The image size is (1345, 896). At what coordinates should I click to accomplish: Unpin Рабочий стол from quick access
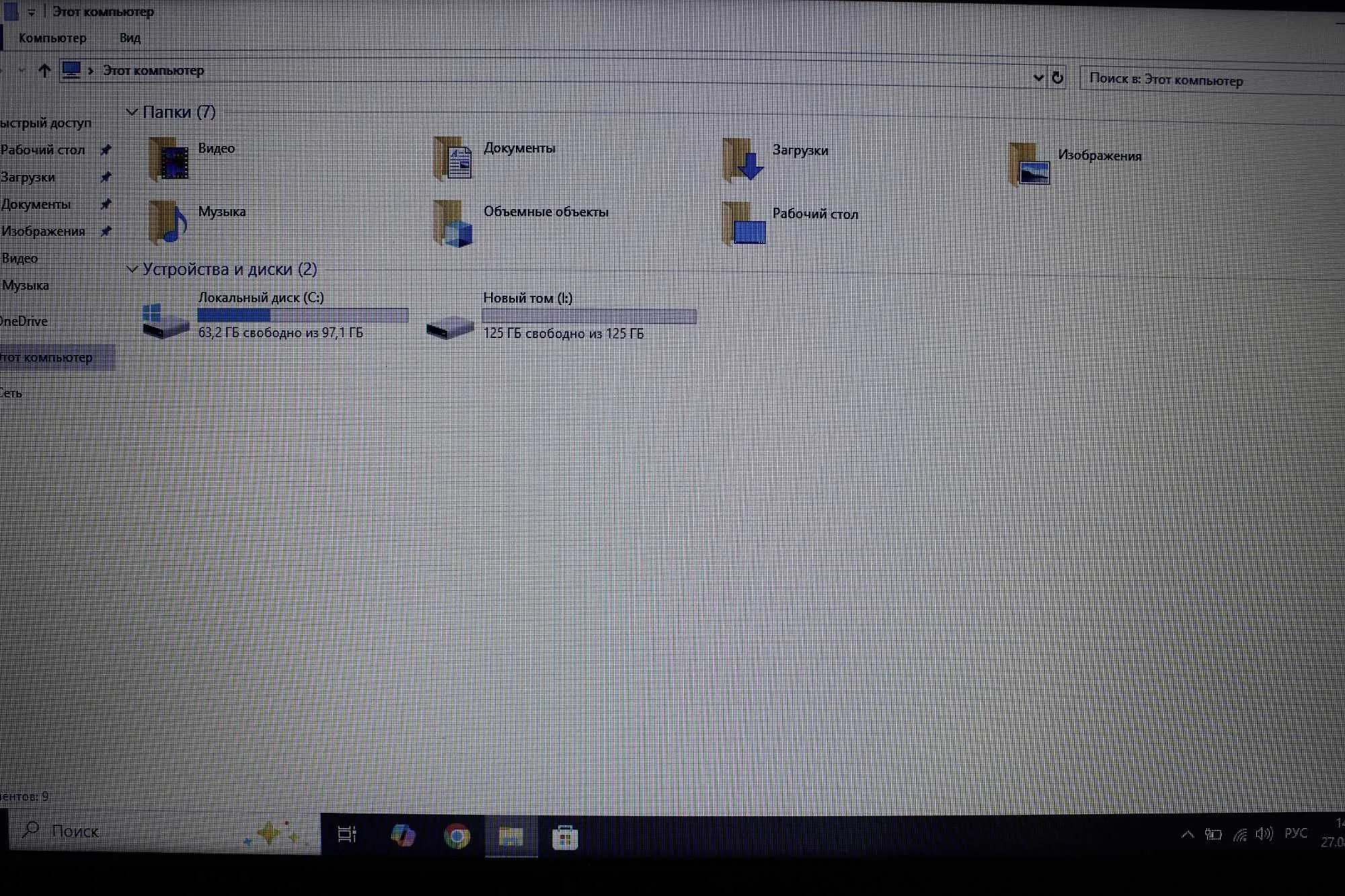click(106, 150)
